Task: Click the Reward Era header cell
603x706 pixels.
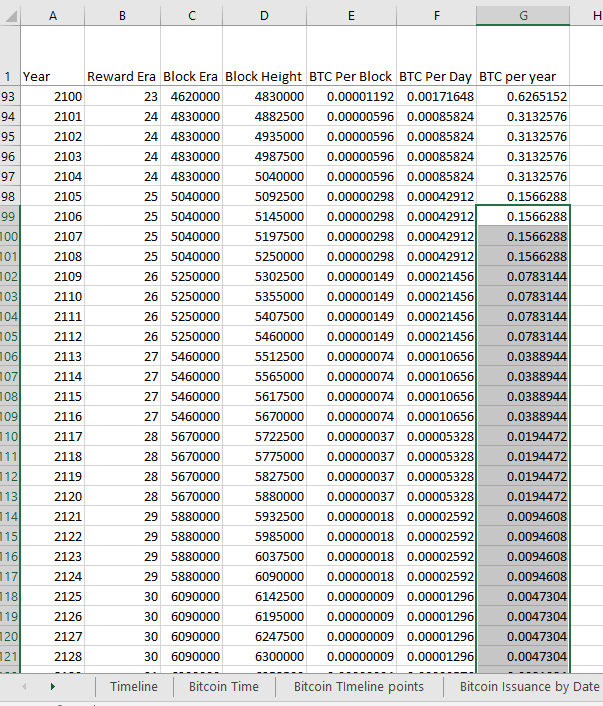Action: 122,55
